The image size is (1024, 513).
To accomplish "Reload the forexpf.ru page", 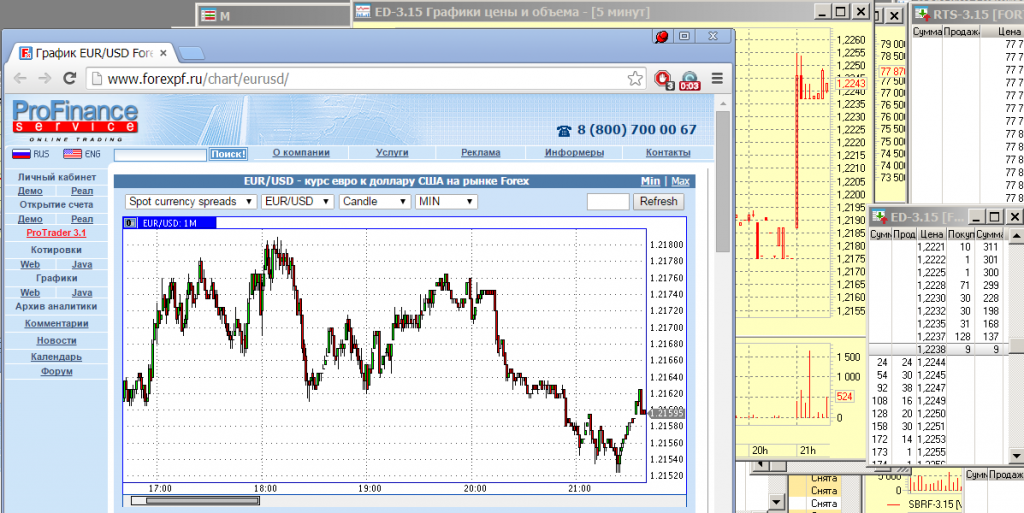I will click(x=69, y=78).
